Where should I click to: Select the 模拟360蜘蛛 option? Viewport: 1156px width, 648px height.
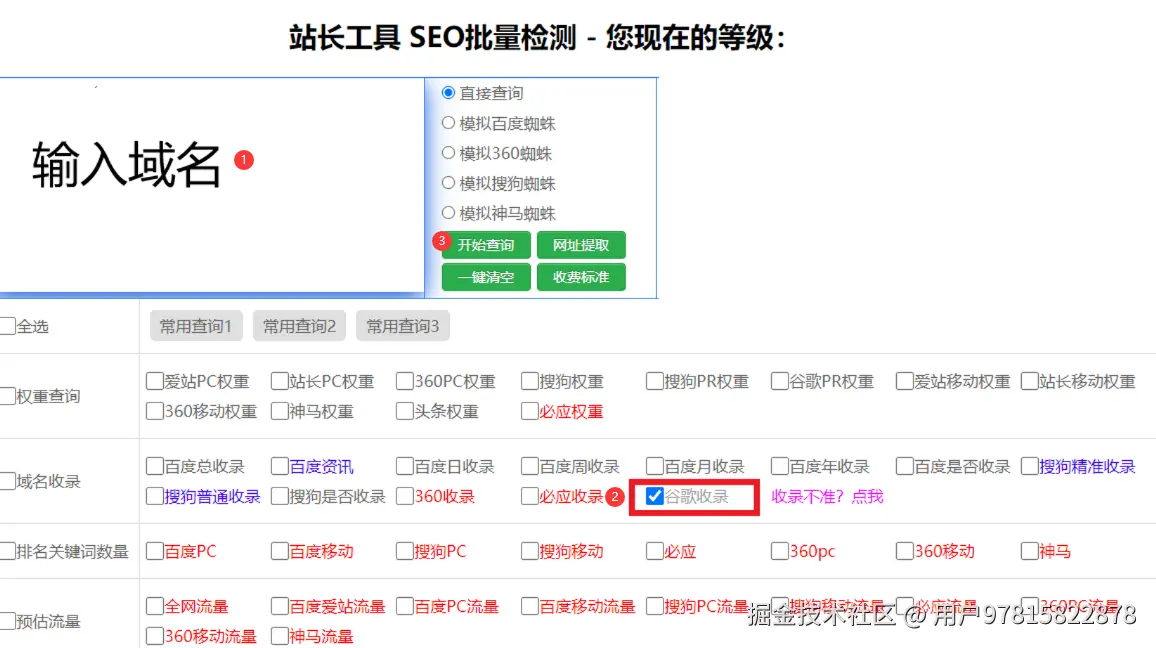click(x=449, y=153)
